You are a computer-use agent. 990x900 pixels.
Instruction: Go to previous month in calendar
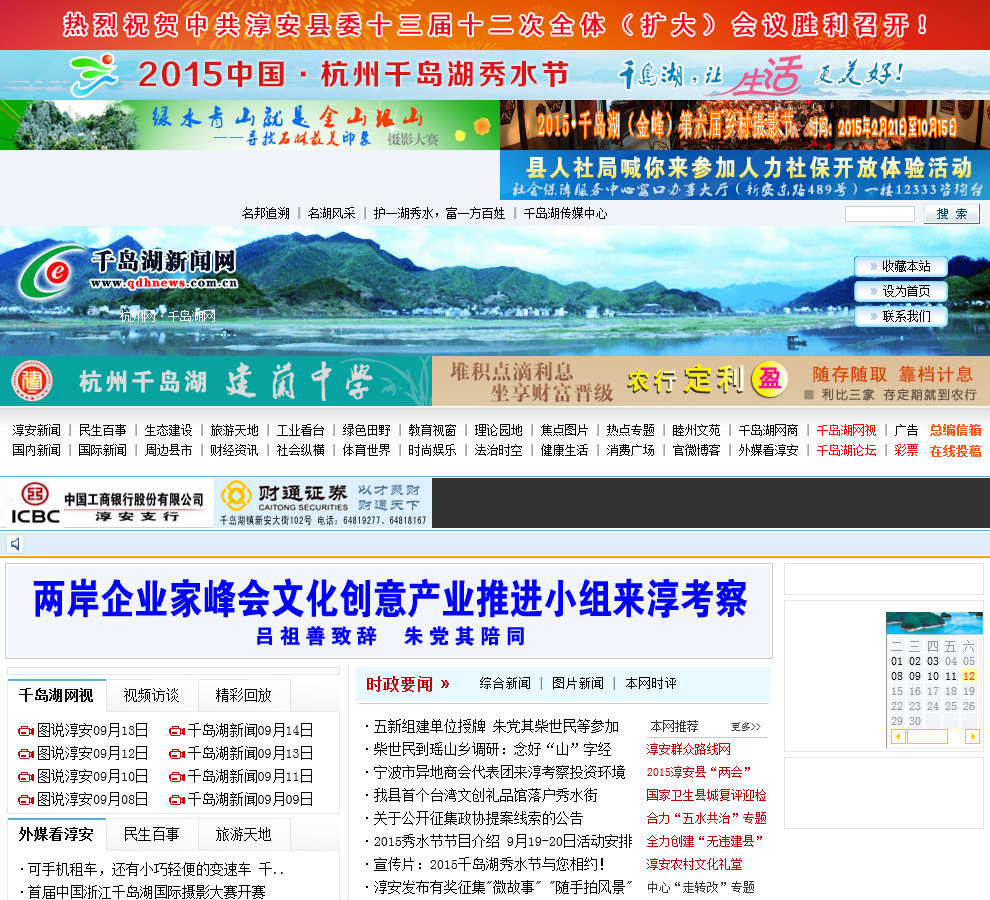898,736
